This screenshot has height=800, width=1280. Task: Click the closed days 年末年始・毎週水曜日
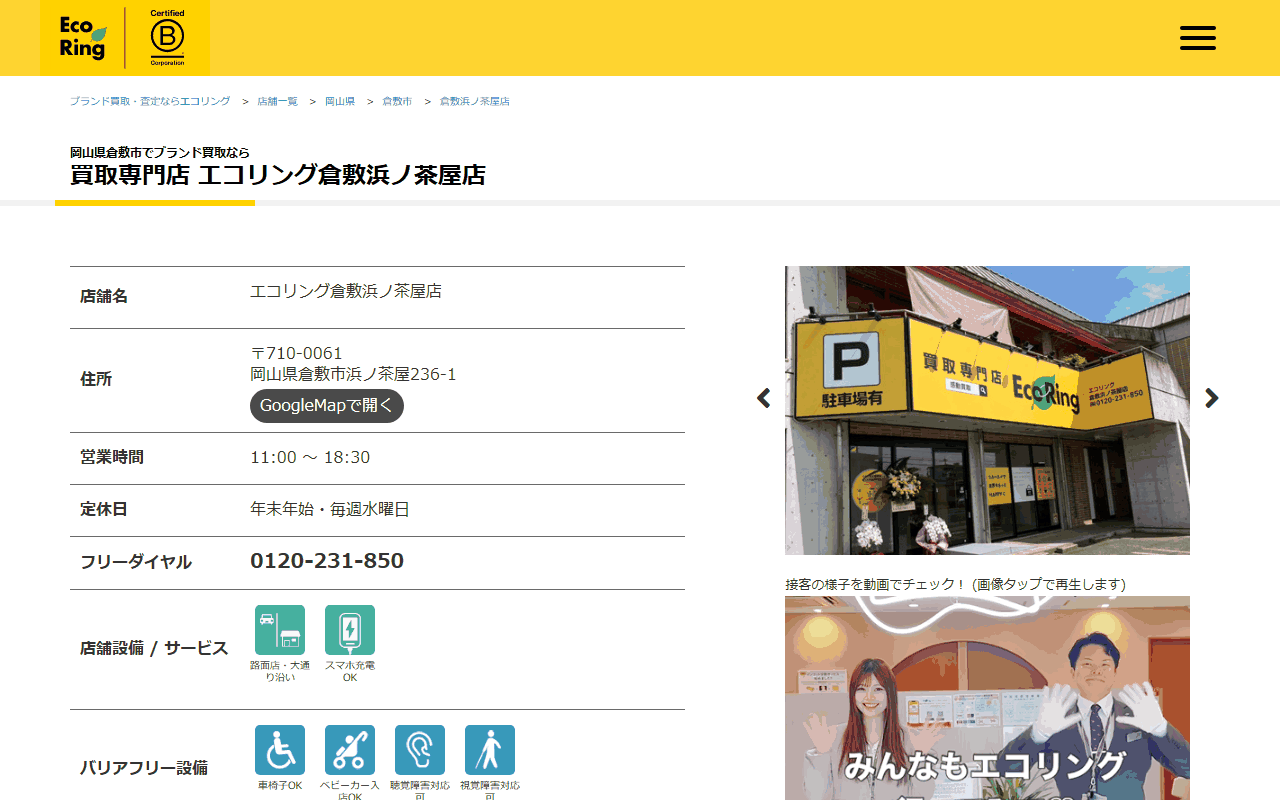click(x=330, y=509)
